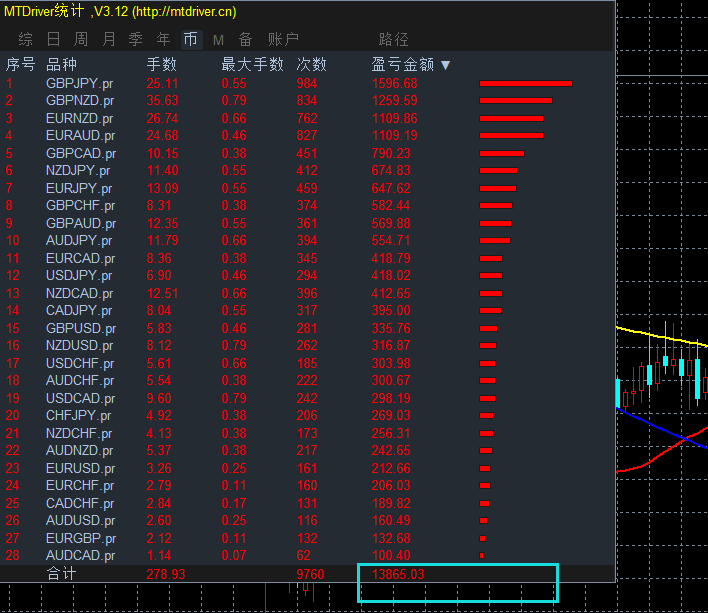Open the 路径 path tab
Screen dimensions: 708x613
coord(394,39)
